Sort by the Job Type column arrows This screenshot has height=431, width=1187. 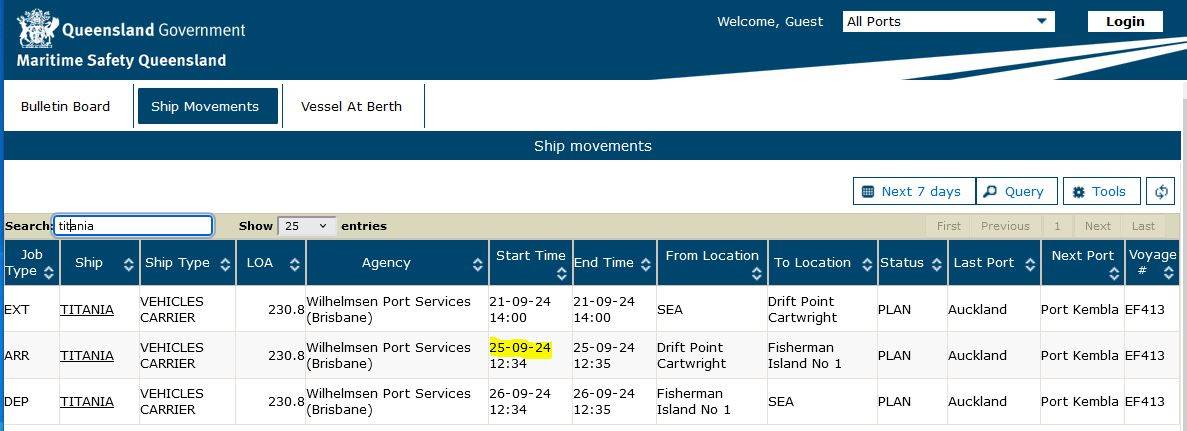pos(49,271)
